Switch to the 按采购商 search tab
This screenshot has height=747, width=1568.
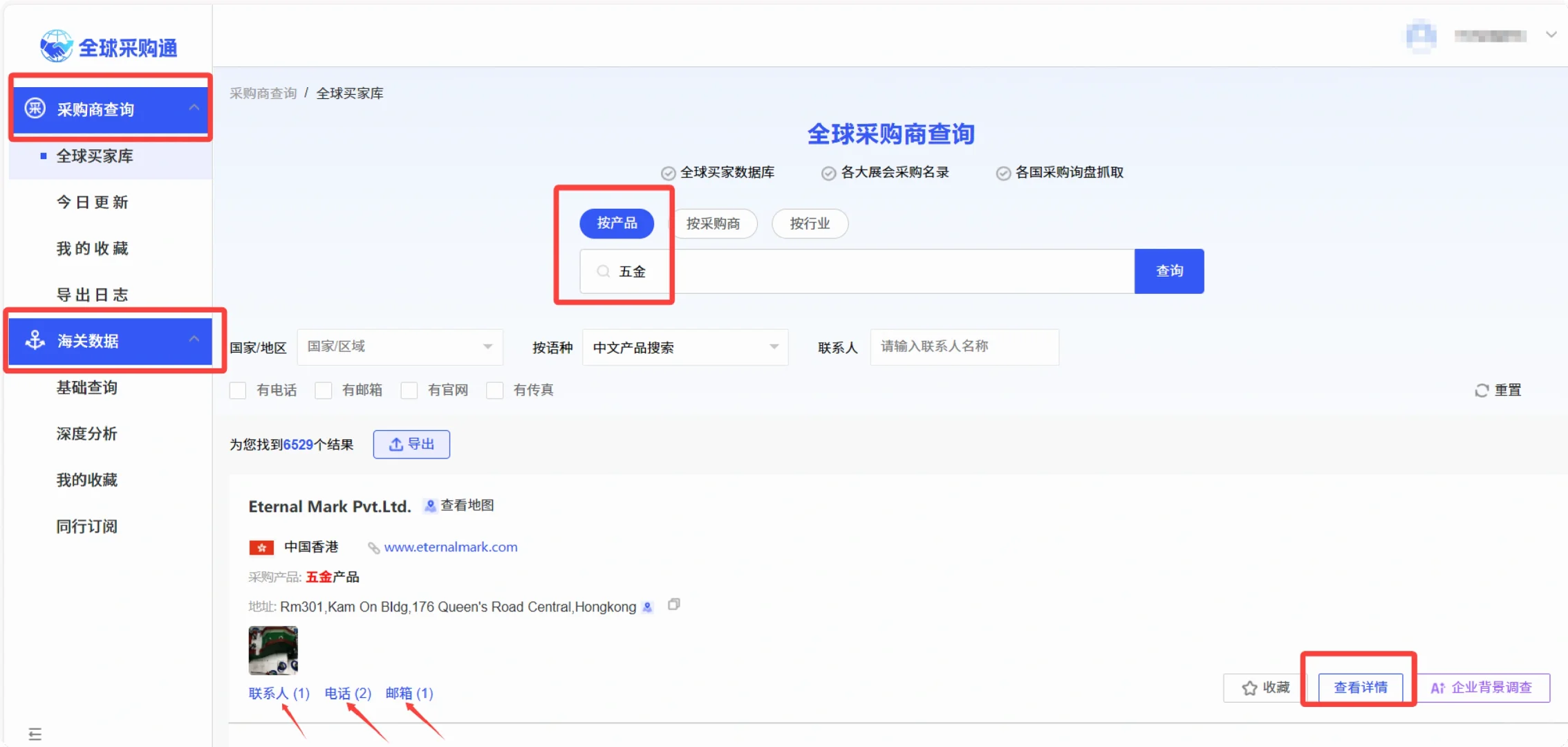[713, 223]
